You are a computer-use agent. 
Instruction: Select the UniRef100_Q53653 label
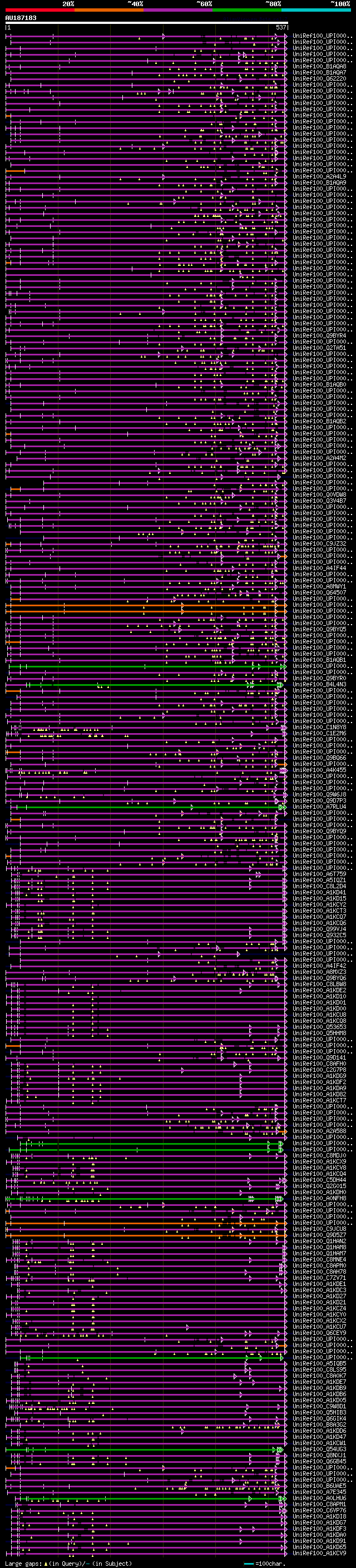click(319, 1027)
